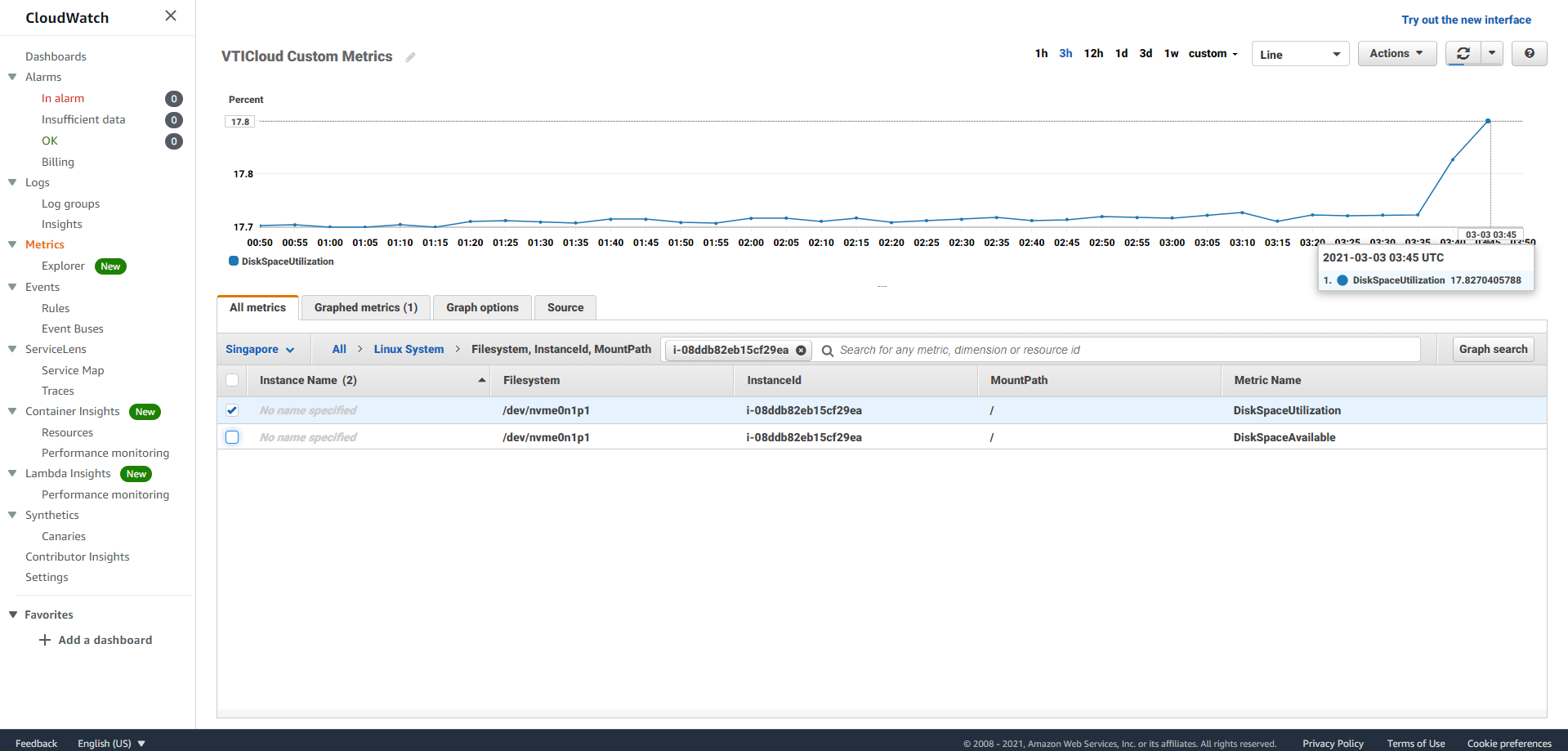
Task: Sort by the Metric Name column header
Action: [x=1267, y=380]
